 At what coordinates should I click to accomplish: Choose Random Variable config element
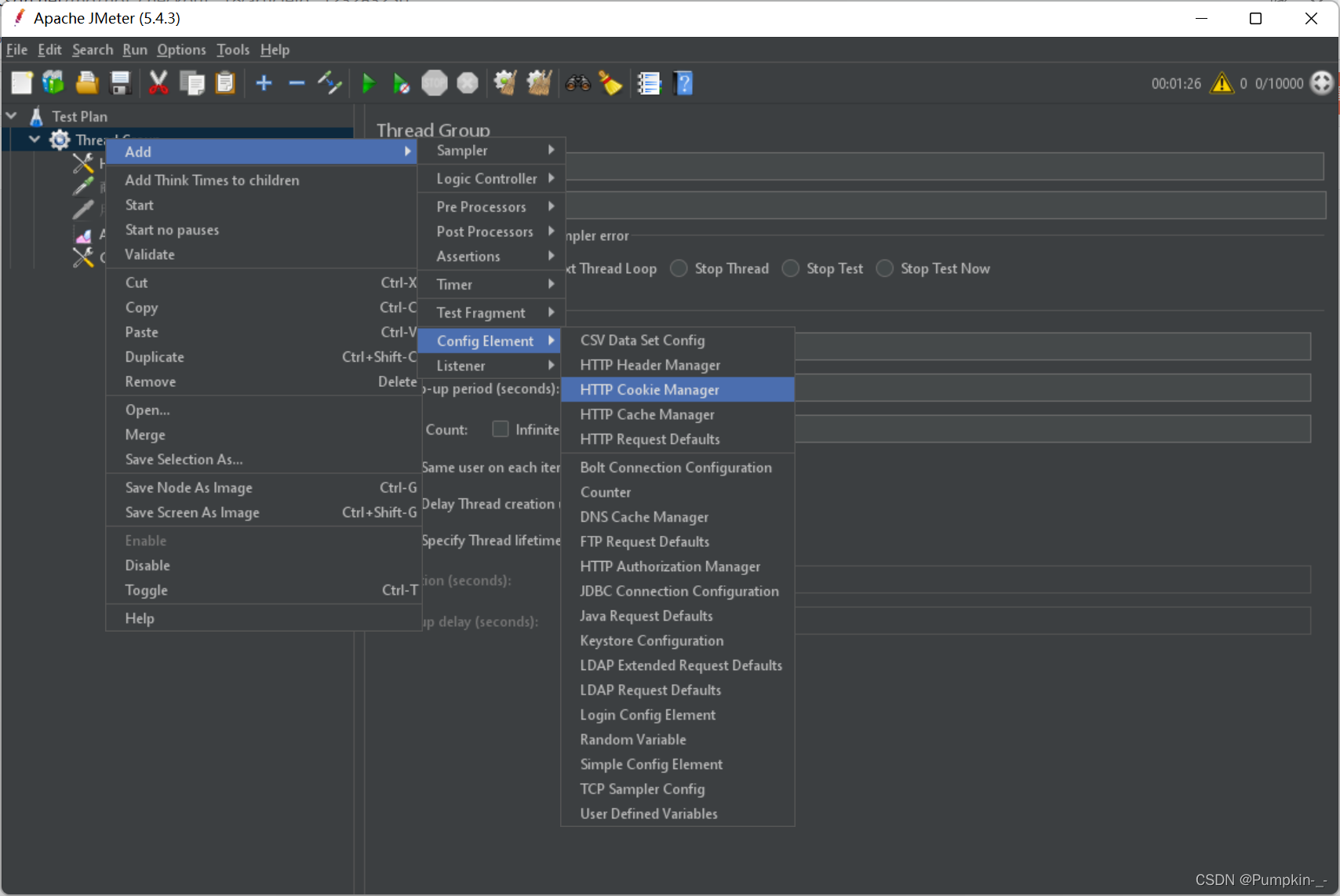[x=678, y=739]
